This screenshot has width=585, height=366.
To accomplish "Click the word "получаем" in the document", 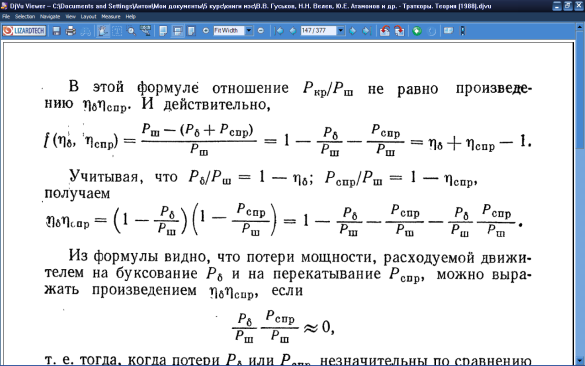I will tap(77, 194).
